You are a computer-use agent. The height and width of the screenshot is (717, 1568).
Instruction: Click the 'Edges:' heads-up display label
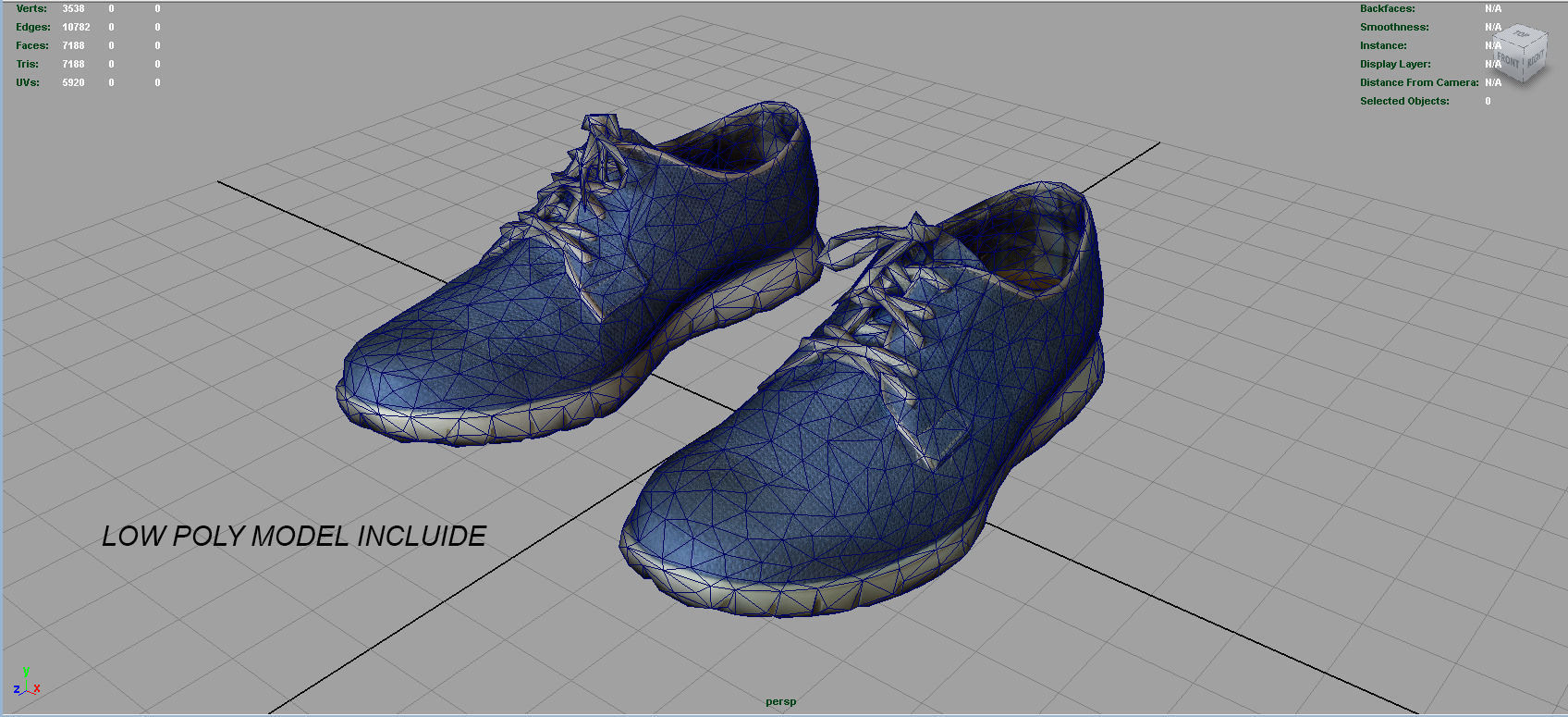(x=33, y=27)
